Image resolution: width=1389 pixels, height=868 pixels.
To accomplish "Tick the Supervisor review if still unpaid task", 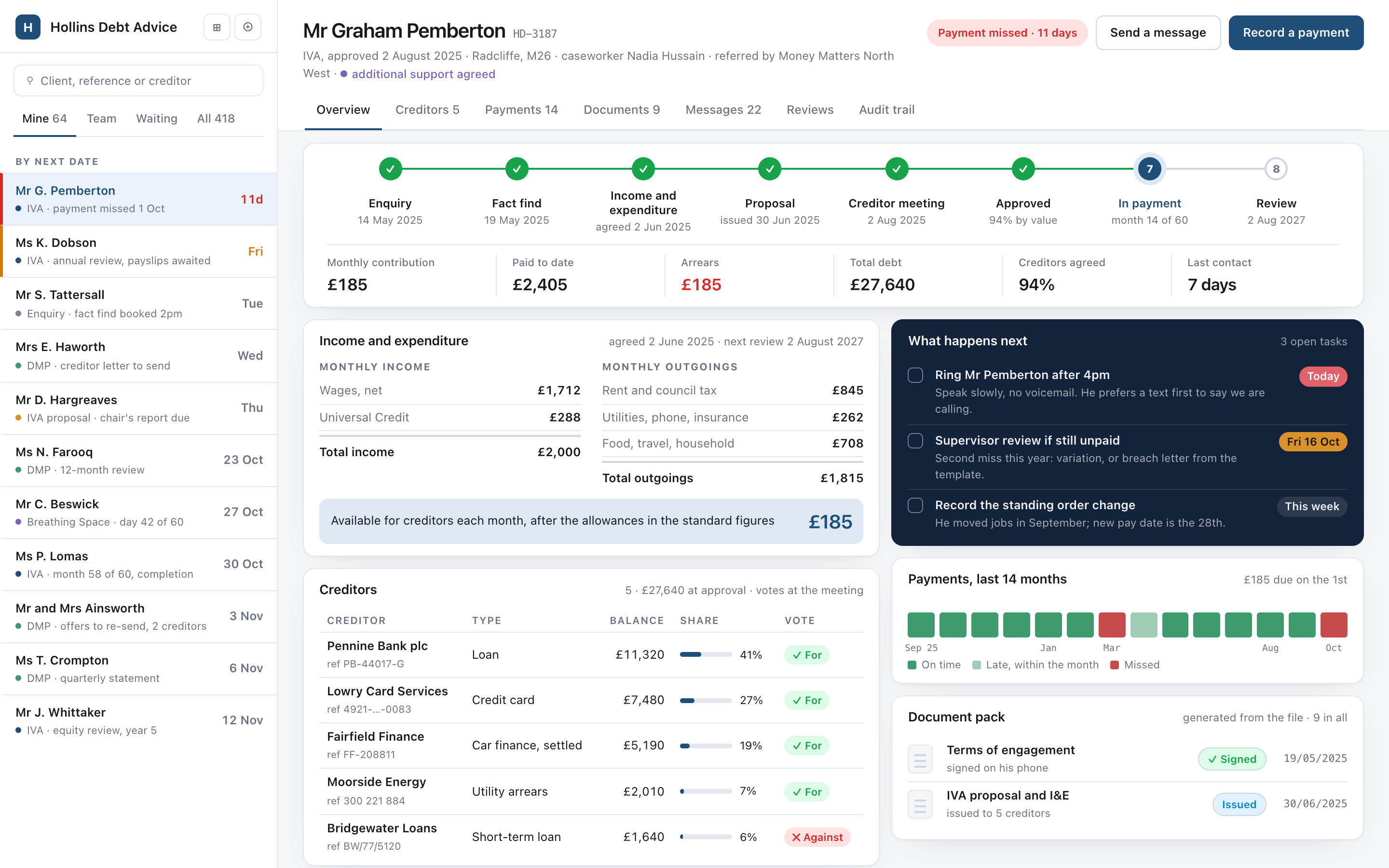I will point(915,440).
